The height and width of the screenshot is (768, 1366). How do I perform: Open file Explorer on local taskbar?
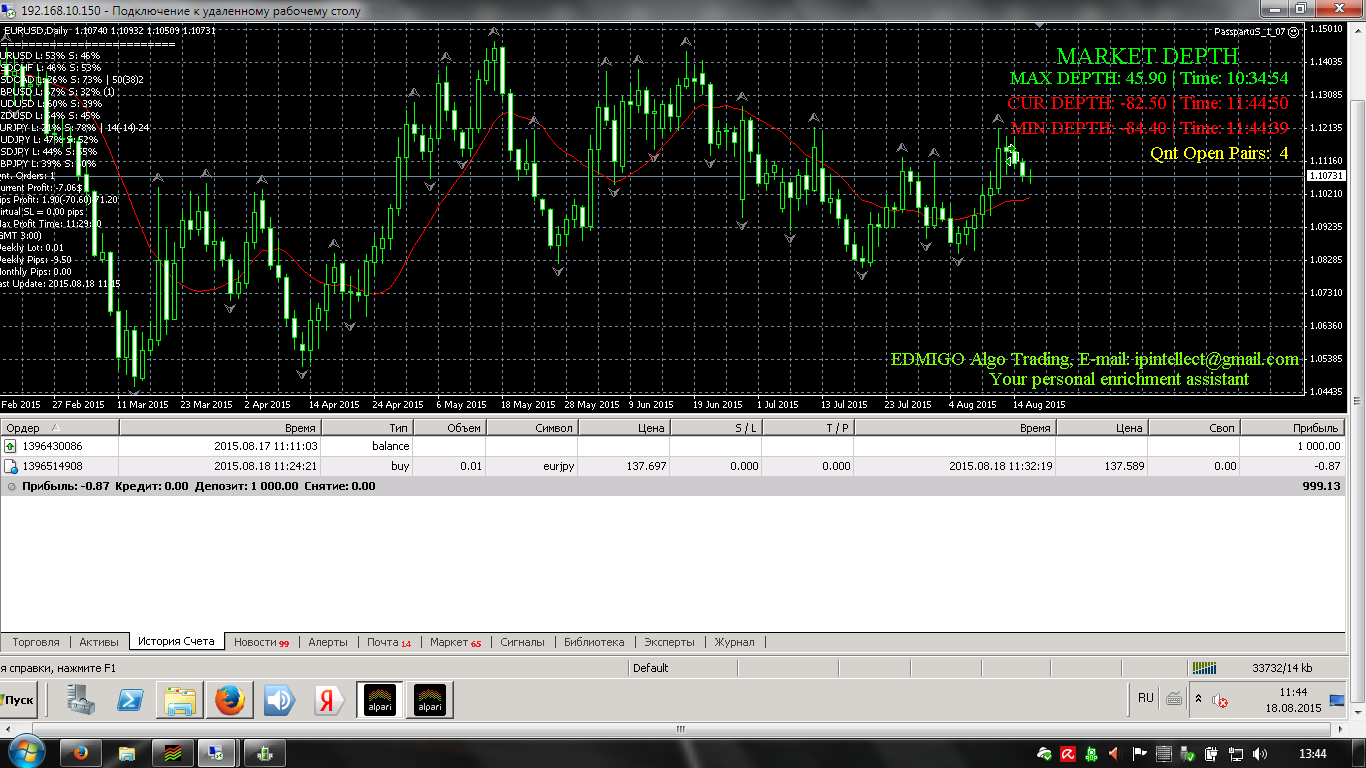[127, 753]
